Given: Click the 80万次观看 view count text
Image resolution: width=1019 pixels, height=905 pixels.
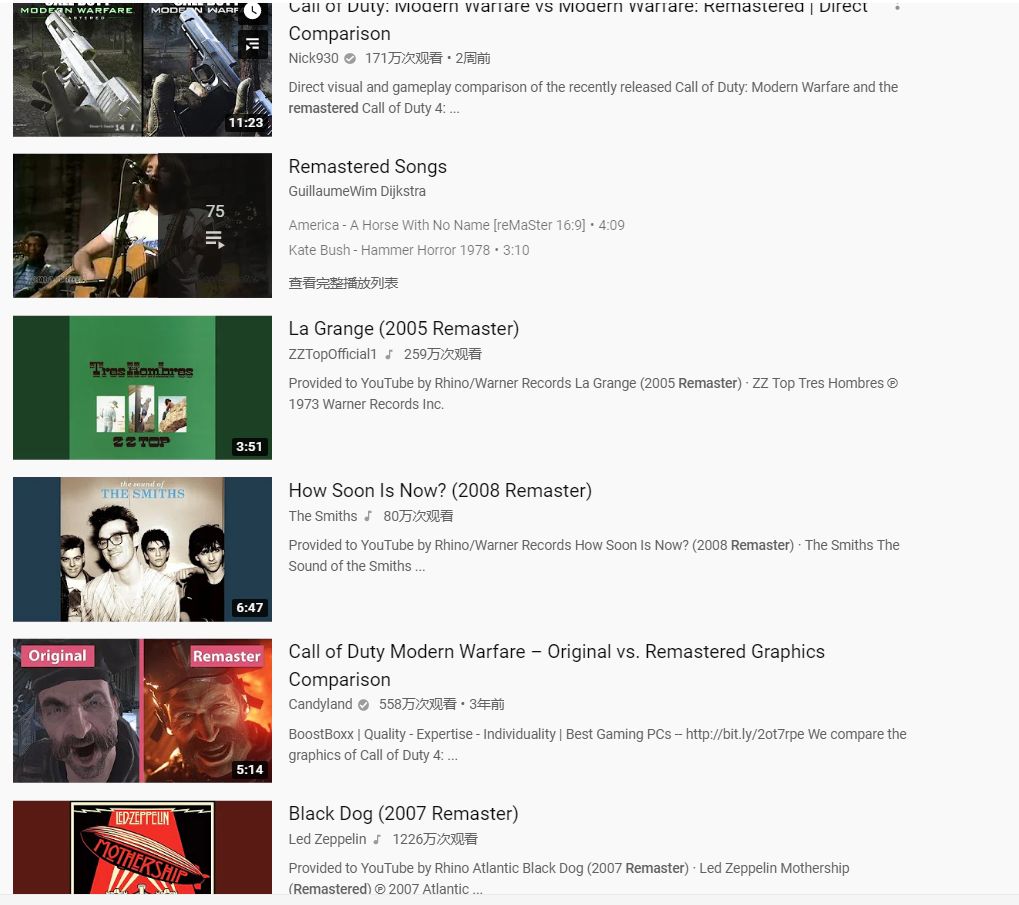Looking at the screenshot, I should tap(418, 516).
